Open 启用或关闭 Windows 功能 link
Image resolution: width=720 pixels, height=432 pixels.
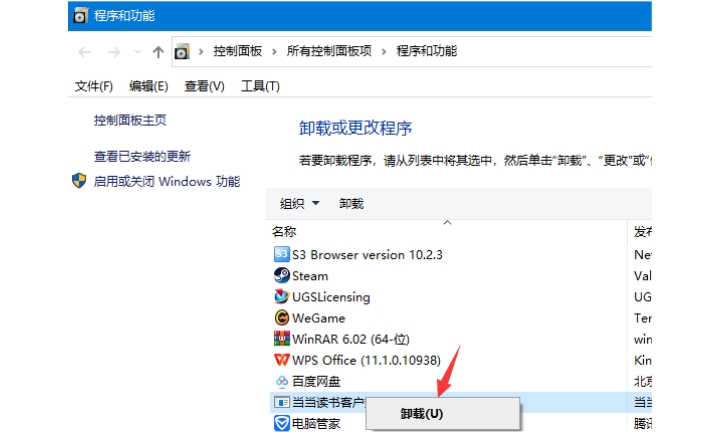coord(167,182)
